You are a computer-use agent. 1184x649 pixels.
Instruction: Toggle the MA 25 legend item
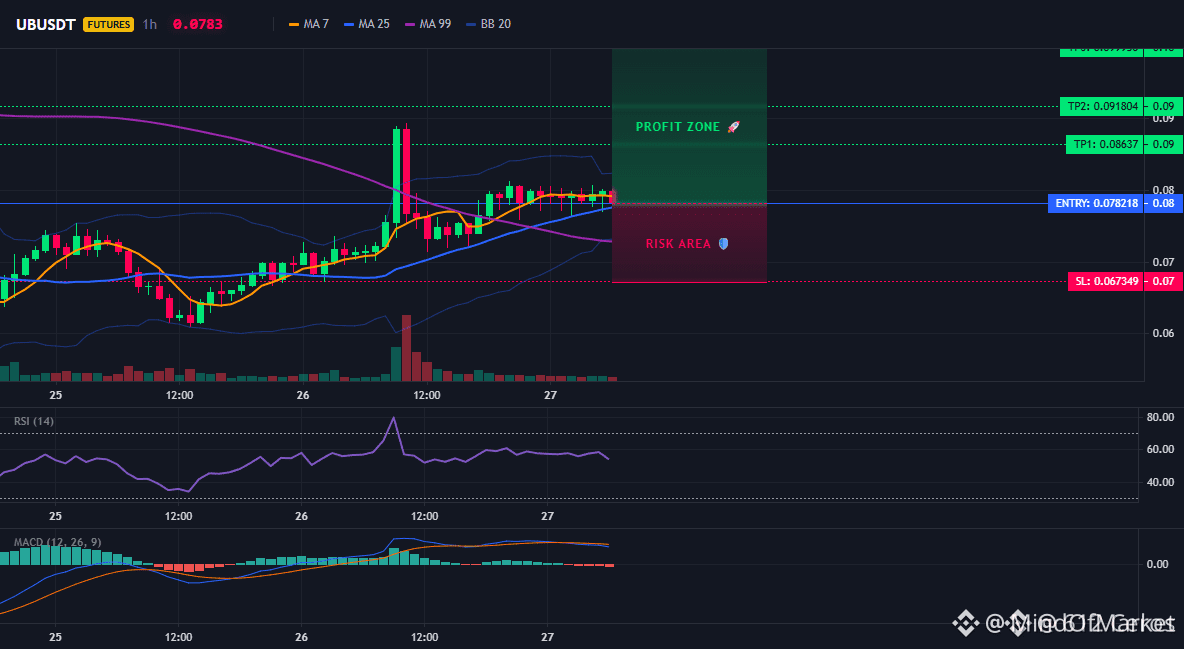click(367, 24)
